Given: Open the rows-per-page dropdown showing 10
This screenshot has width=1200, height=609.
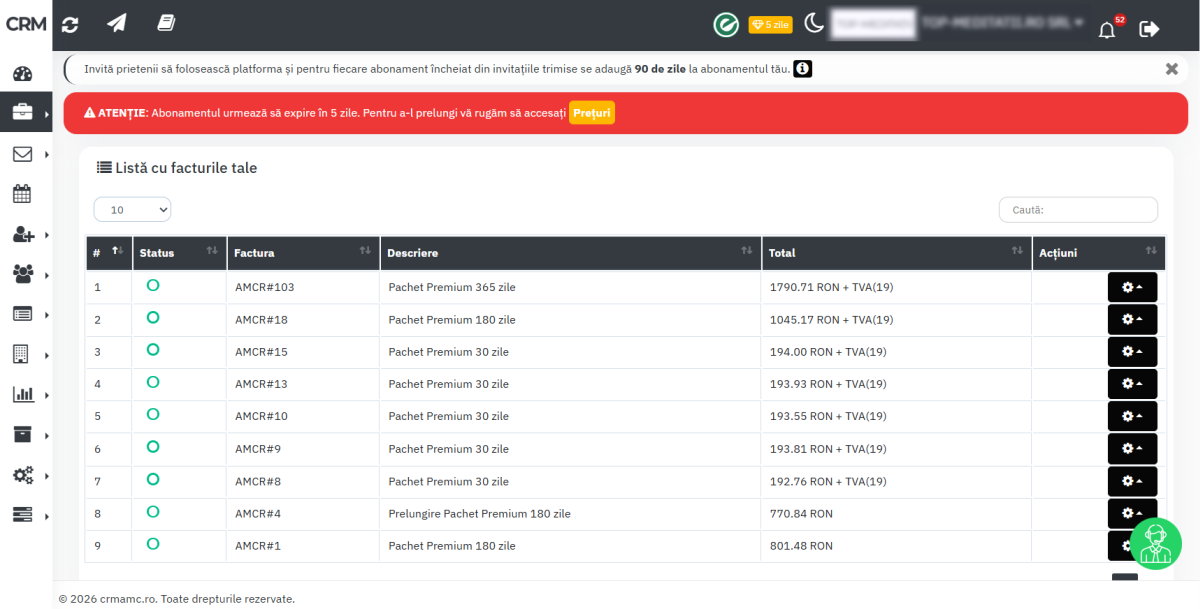Looking at the screenshot, I should click(x=132, y=210).
